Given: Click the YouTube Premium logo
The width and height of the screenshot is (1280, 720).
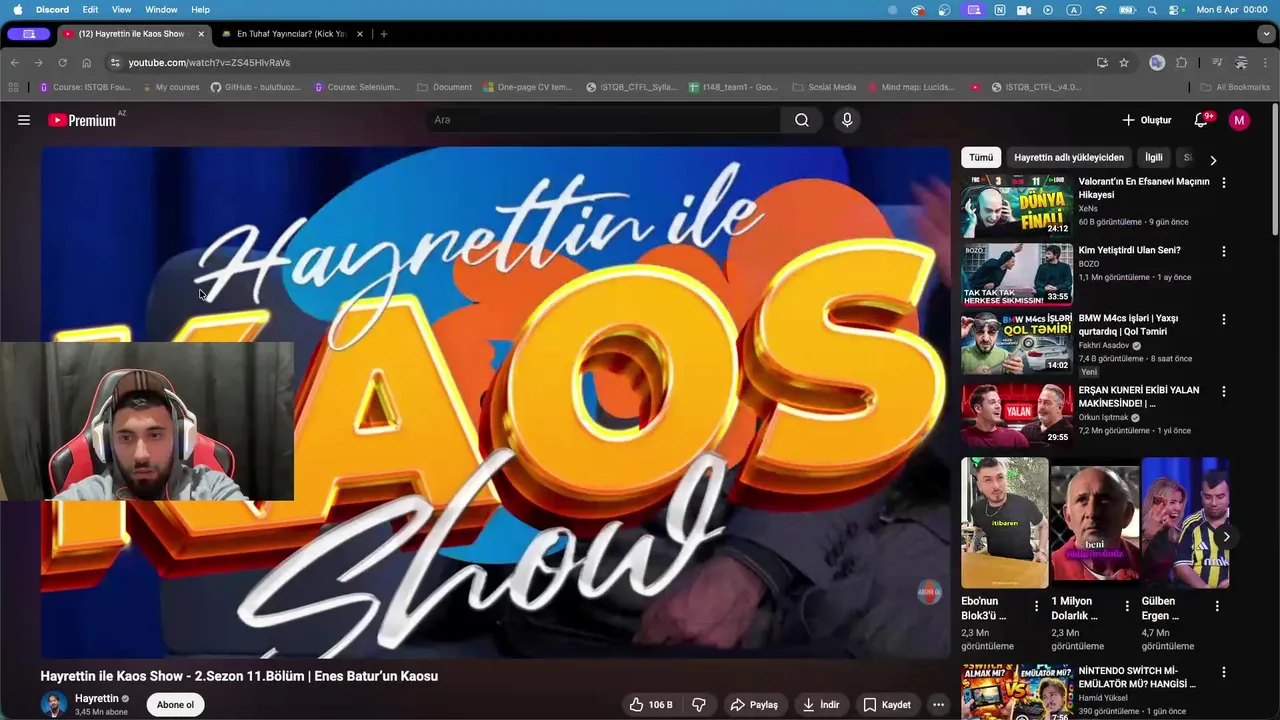Looking at the screenshot, I should pos(82,120).
